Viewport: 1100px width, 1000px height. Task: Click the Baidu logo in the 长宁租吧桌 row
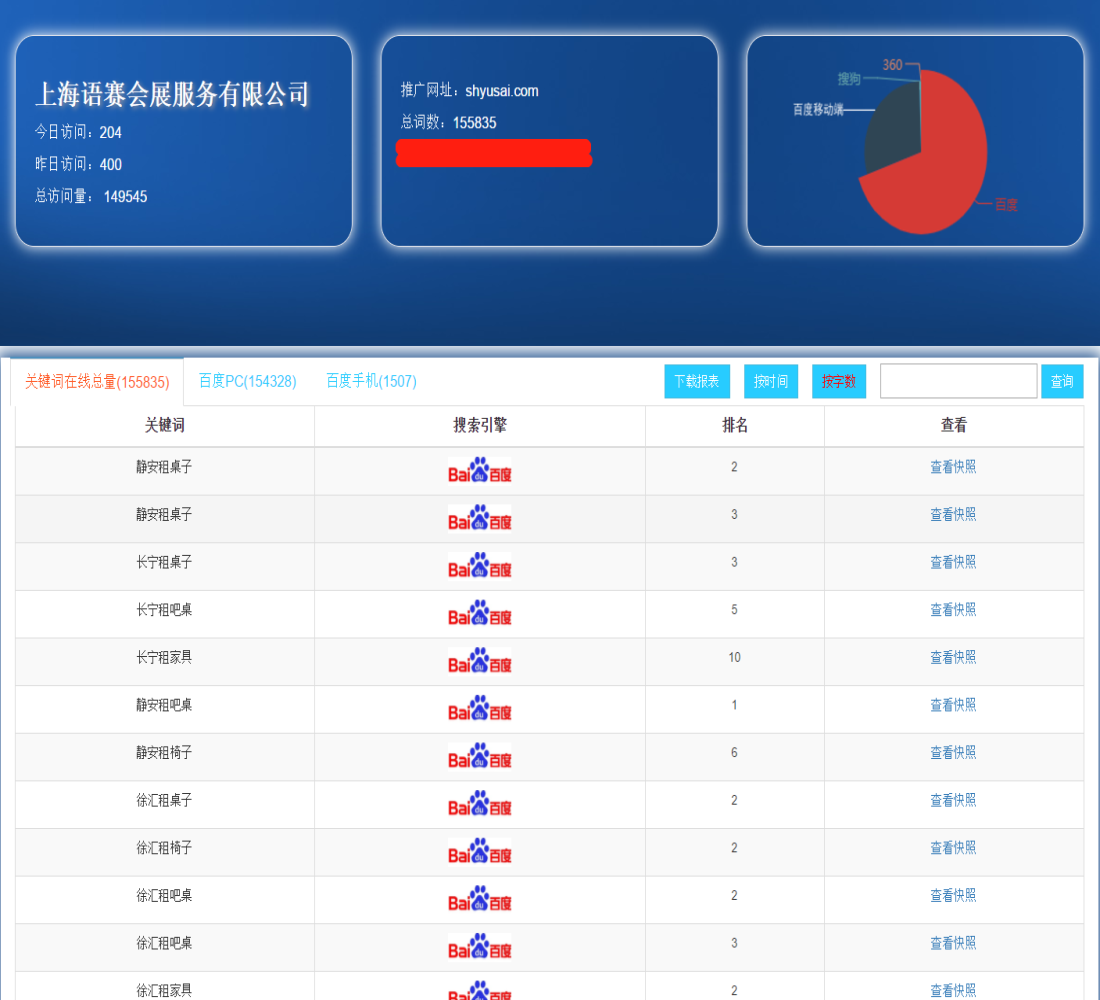tap(479, 613)
